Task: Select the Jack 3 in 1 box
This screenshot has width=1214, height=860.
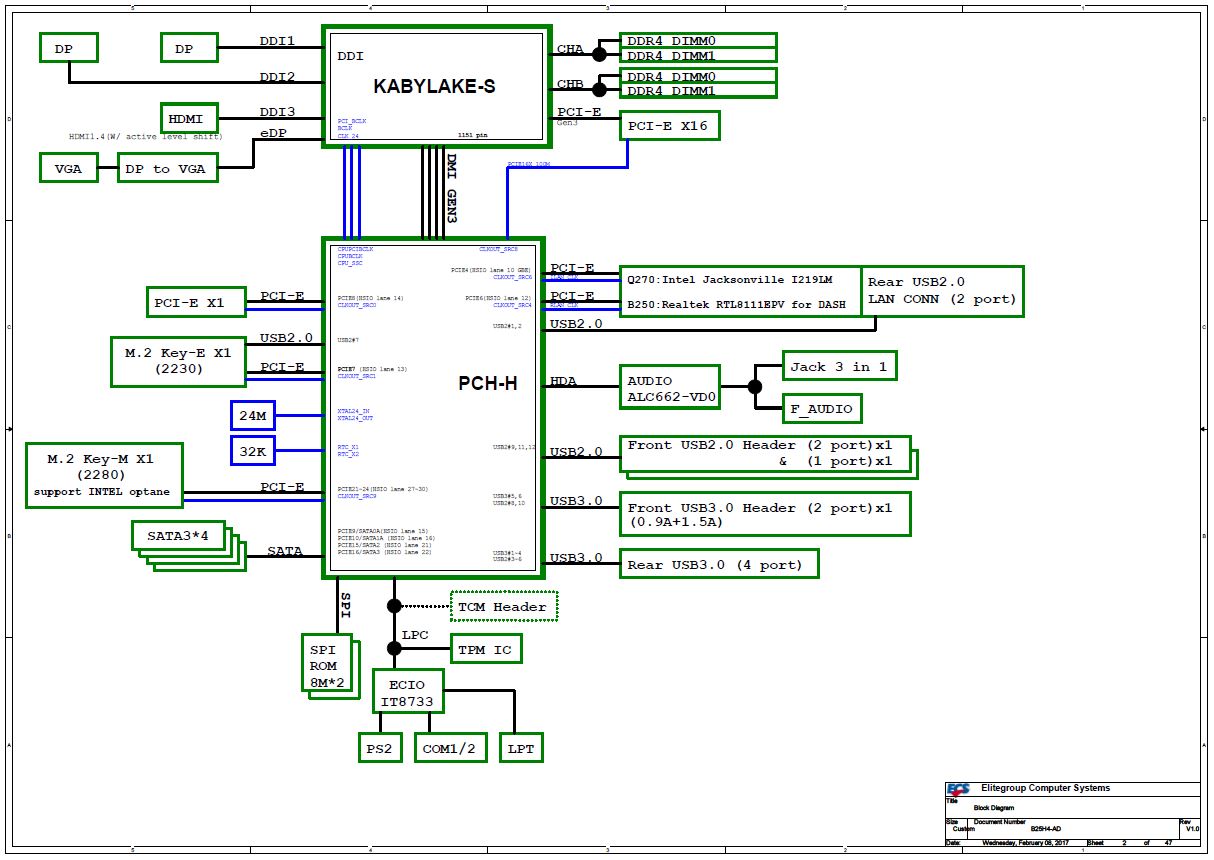Action: 837,366
